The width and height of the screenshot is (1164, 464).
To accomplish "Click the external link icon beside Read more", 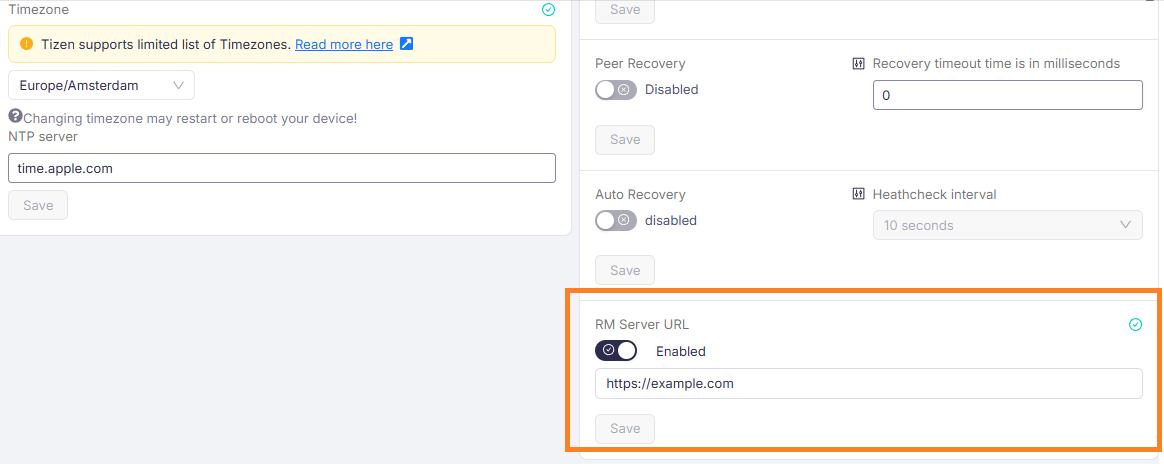I will tap(406, 44).
